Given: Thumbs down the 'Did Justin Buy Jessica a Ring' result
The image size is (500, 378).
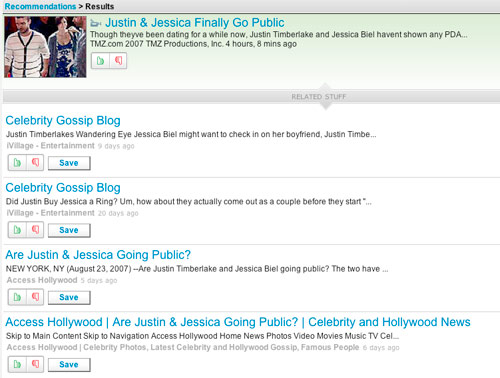Looking at the screenshot, I should point(35,230).
